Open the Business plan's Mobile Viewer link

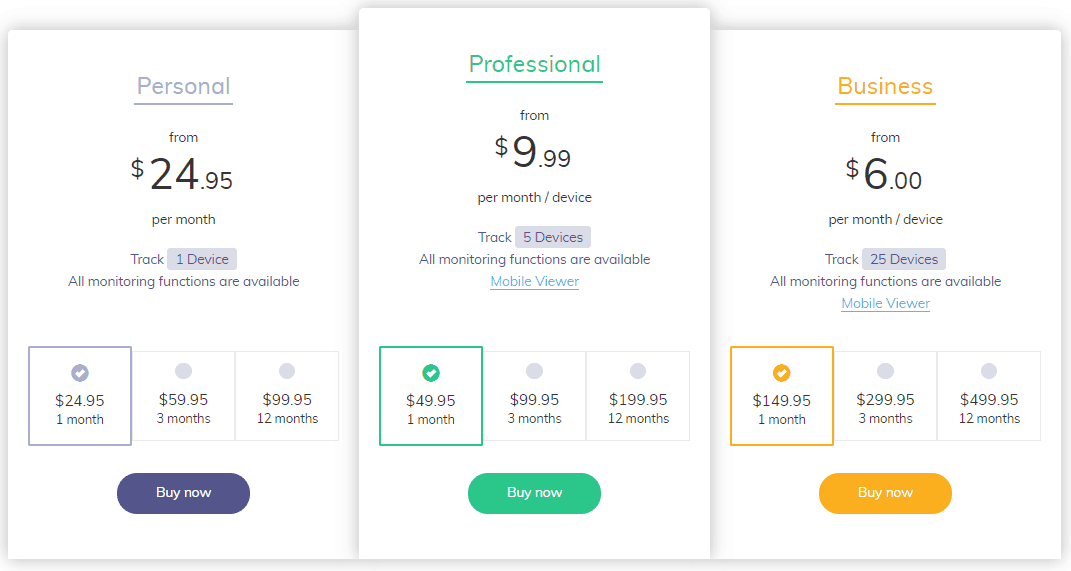[886, 303]
